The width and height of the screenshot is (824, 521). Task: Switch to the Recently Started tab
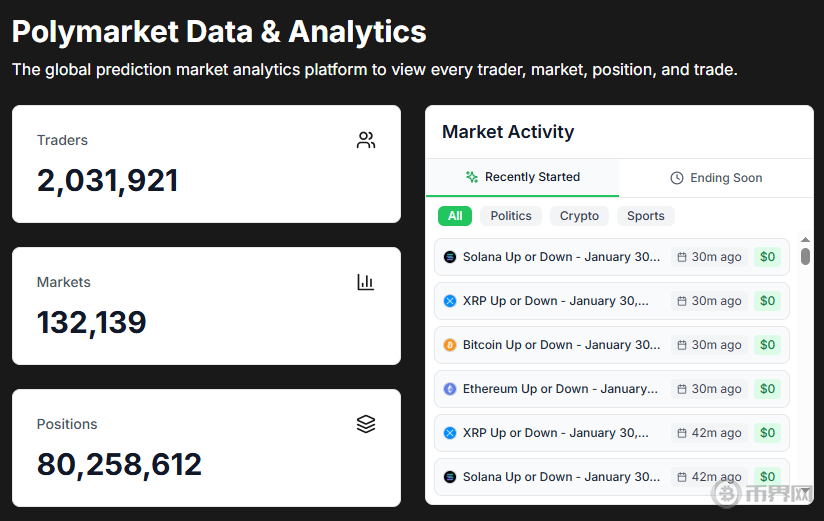tap(522, 177)
